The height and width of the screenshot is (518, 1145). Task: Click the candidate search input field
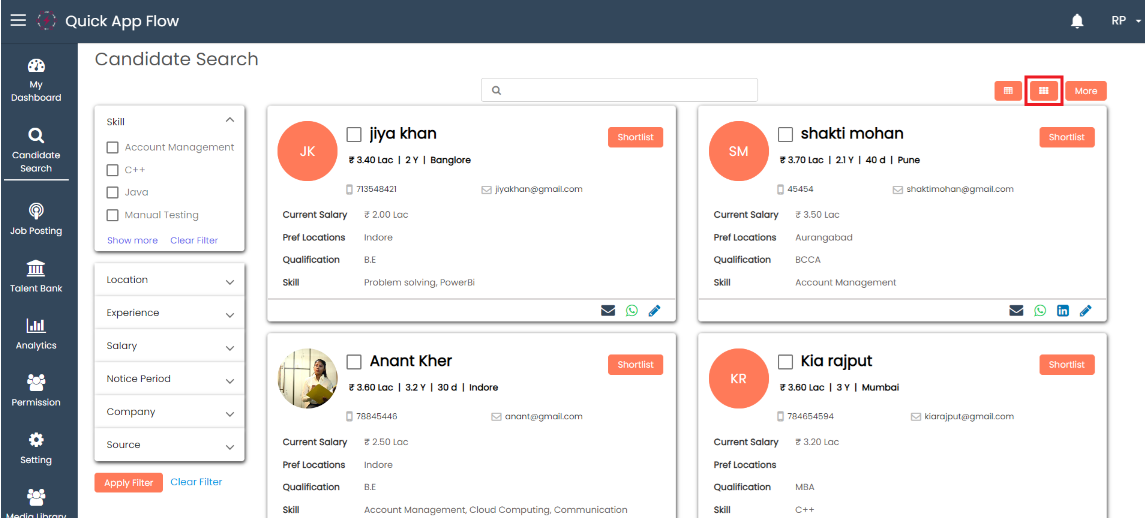coord(620,90)
